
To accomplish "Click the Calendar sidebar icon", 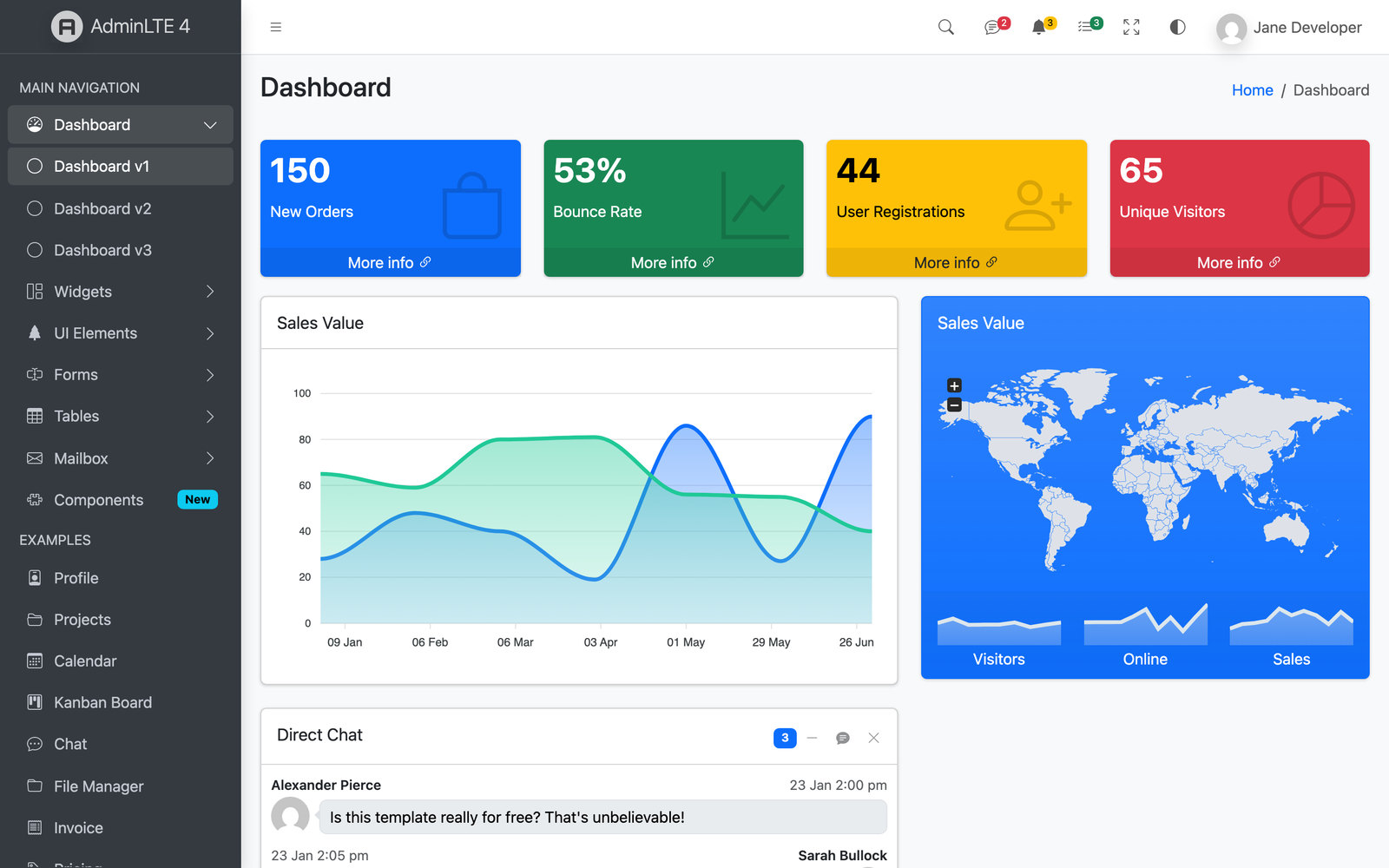I will click(35, 661).
